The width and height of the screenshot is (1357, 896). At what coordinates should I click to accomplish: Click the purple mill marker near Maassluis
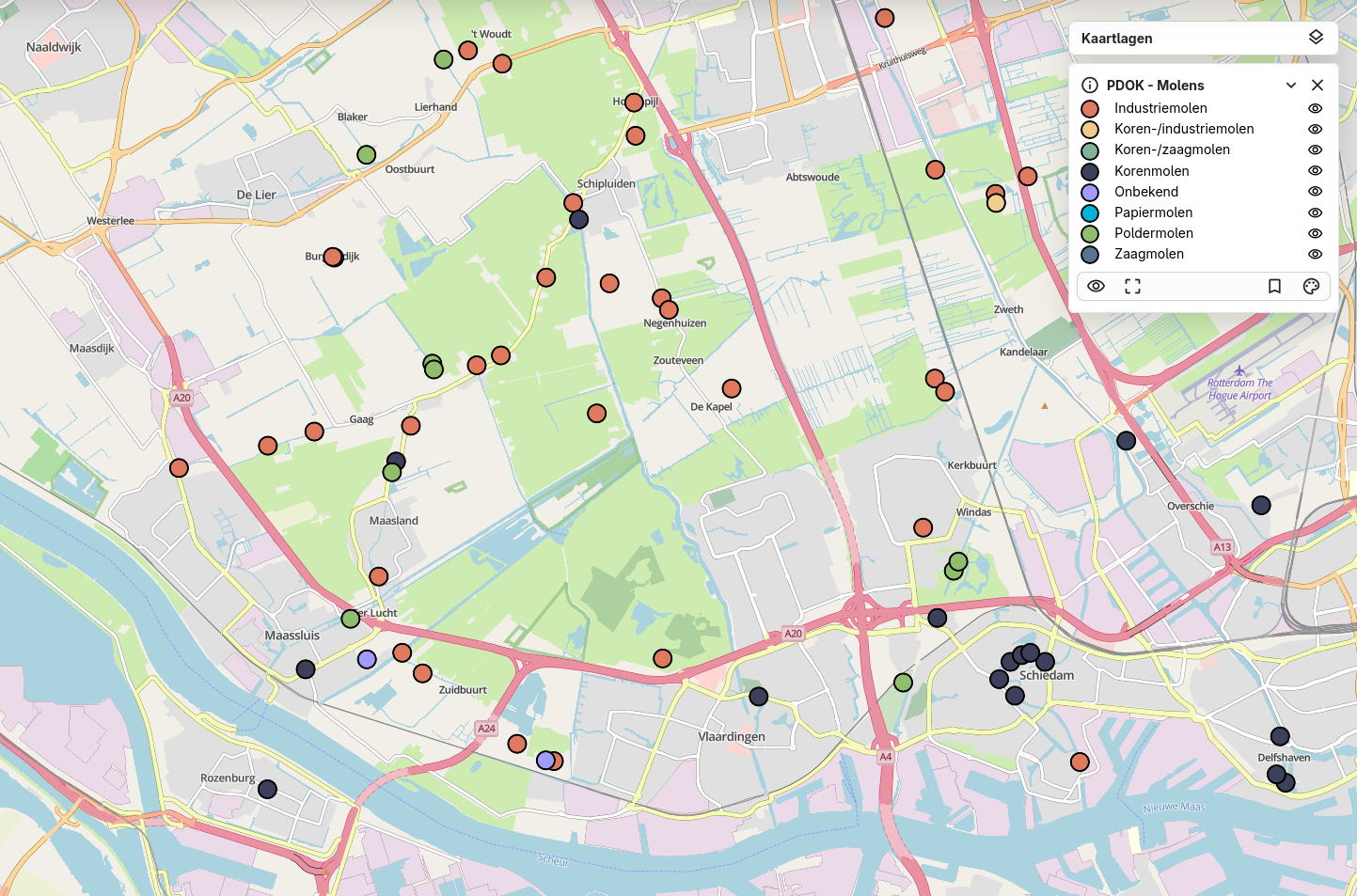click(367, 659)
